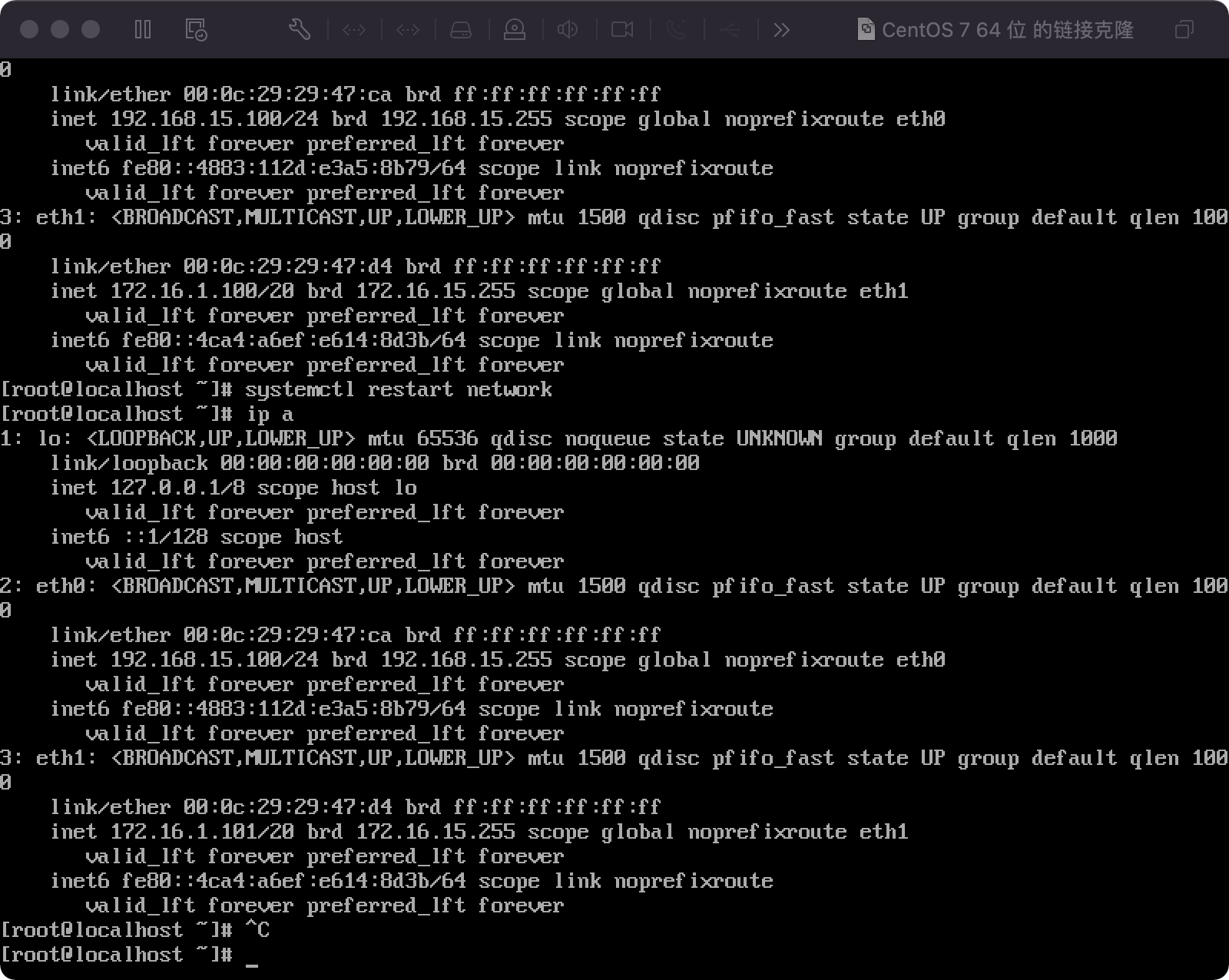Click the overlapping-windows icon at the toolbar's far end
Viewport: 1229px width, 980px height.
1184,30
